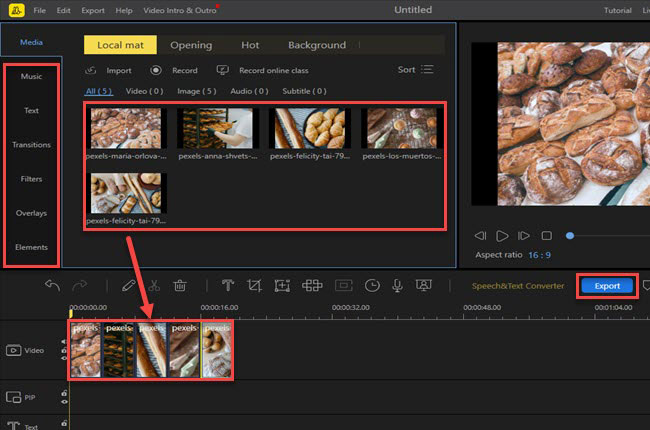650x430 pixels.
Task: Open the Export menu in menu bar
Action: point(93,10)
